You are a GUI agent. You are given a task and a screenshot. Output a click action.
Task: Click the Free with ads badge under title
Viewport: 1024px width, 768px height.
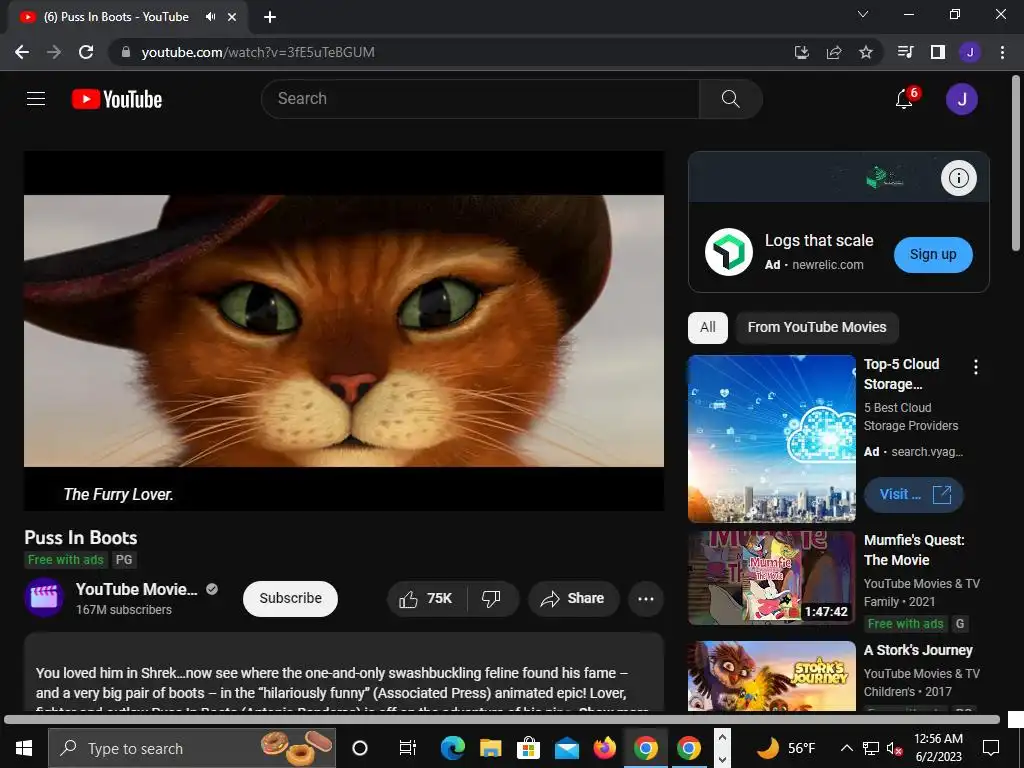click(65, 560)
